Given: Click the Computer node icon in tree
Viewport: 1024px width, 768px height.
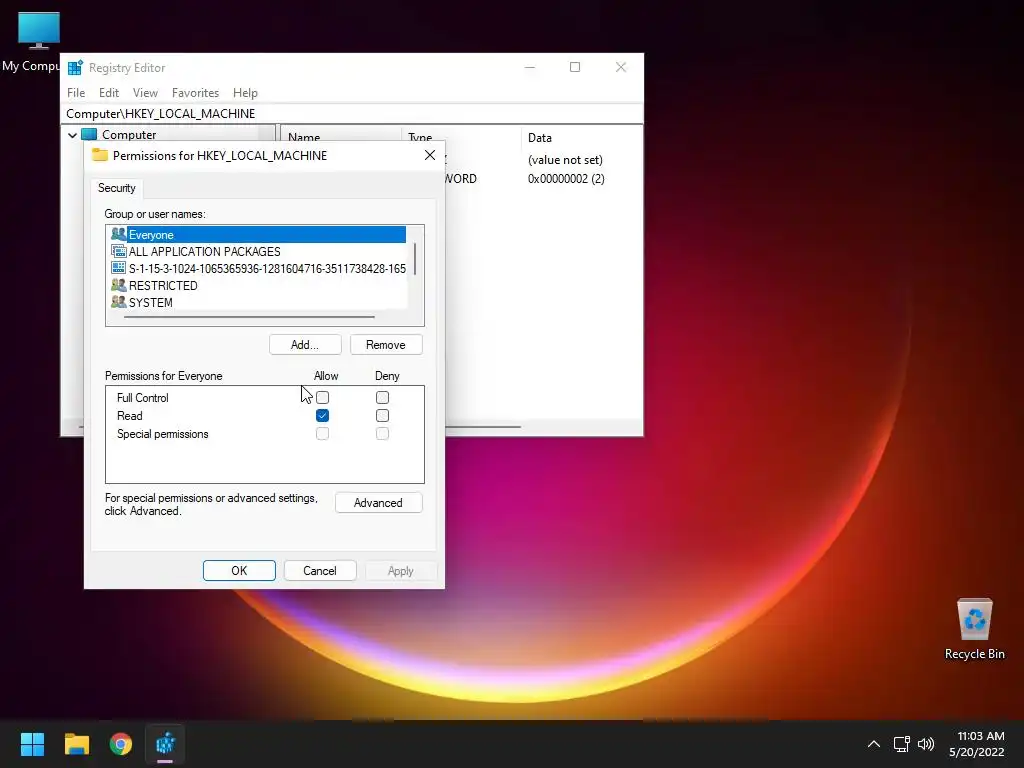Looking at the screenshot, I should [x=89, y=135].
